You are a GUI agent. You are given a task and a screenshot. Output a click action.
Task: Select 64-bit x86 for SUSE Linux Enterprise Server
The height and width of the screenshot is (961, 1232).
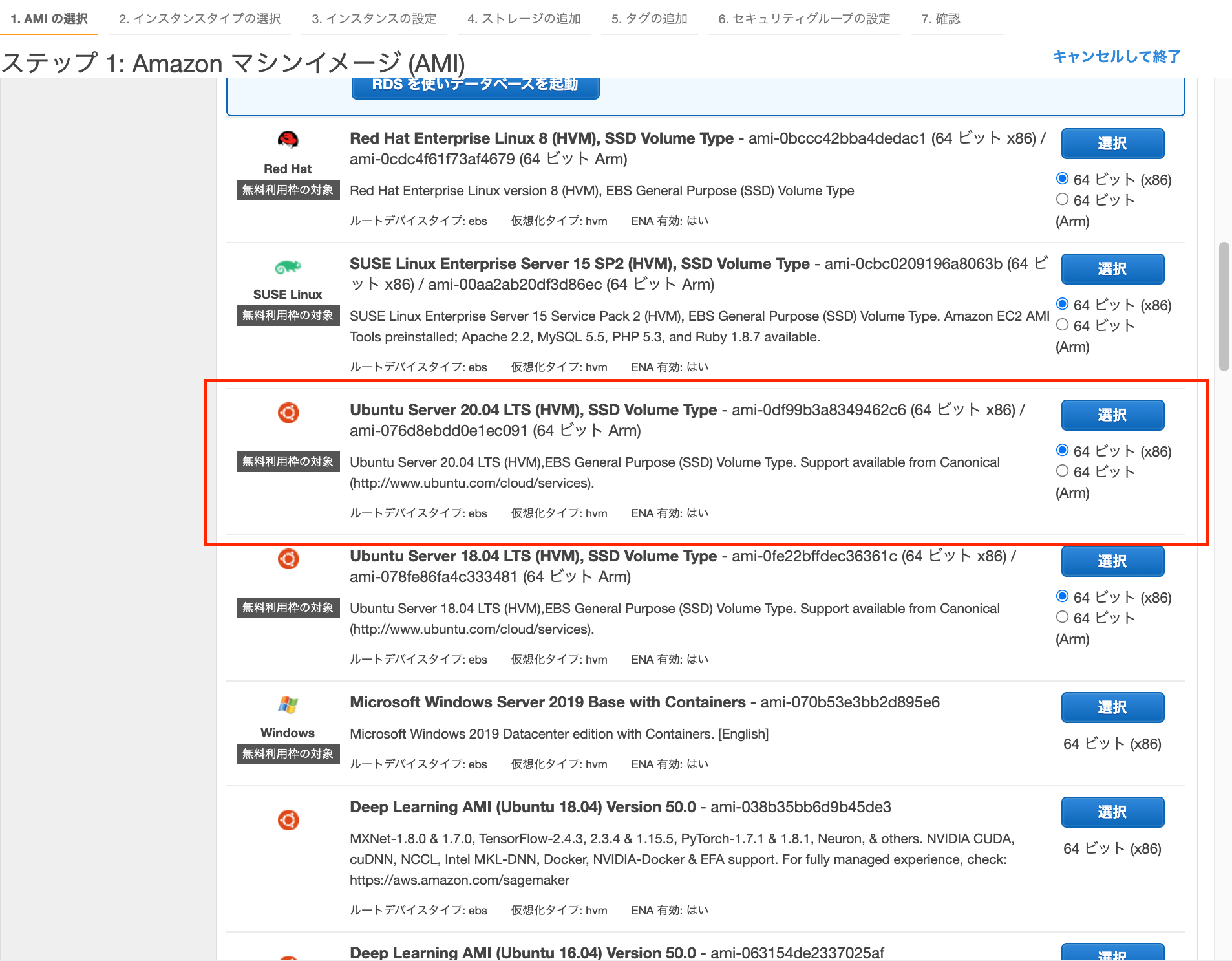click(1062, 304)
